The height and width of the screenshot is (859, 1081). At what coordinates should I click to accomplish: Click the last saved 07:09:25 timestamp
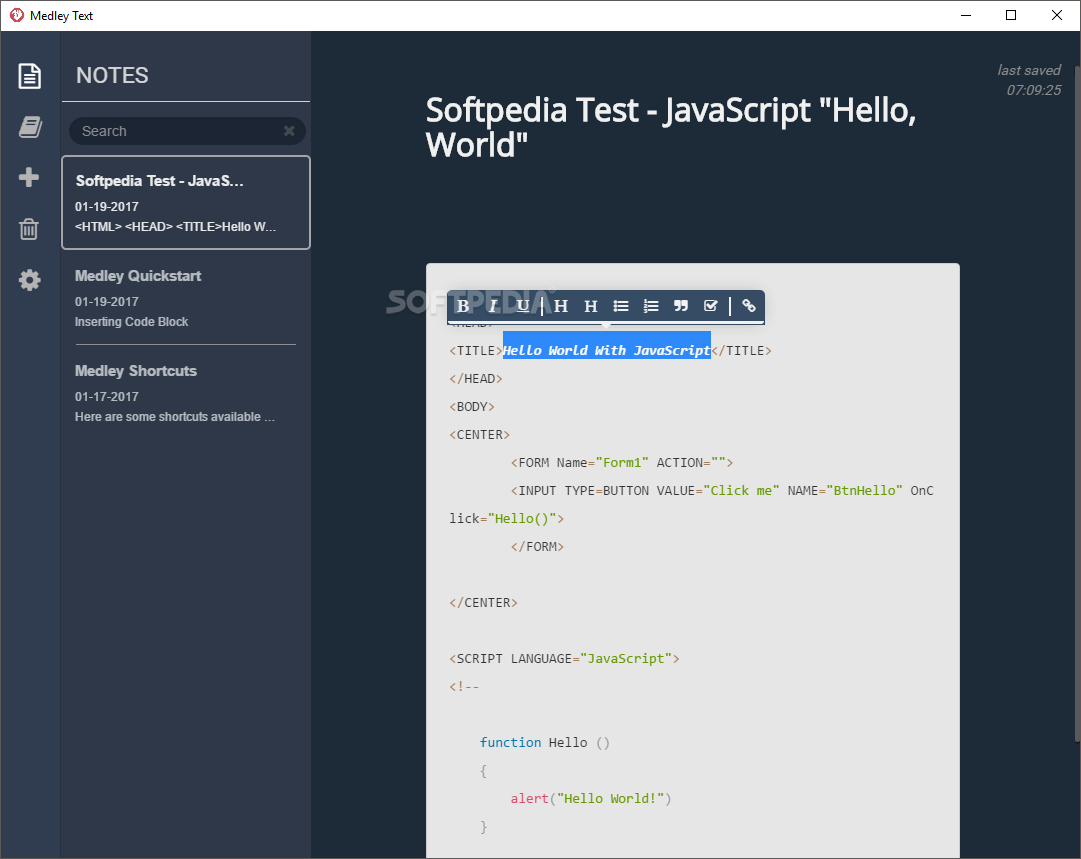(x=1029, y=80)
